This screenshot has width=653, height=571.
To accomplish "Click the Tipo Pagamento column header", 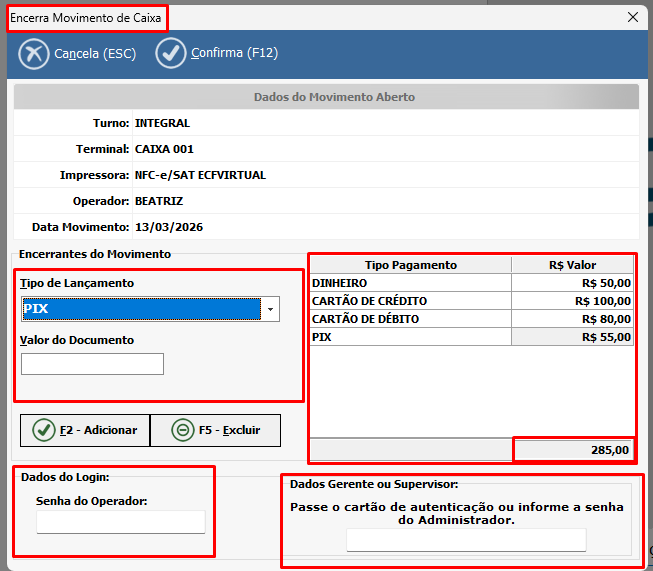I will (411, 265).
